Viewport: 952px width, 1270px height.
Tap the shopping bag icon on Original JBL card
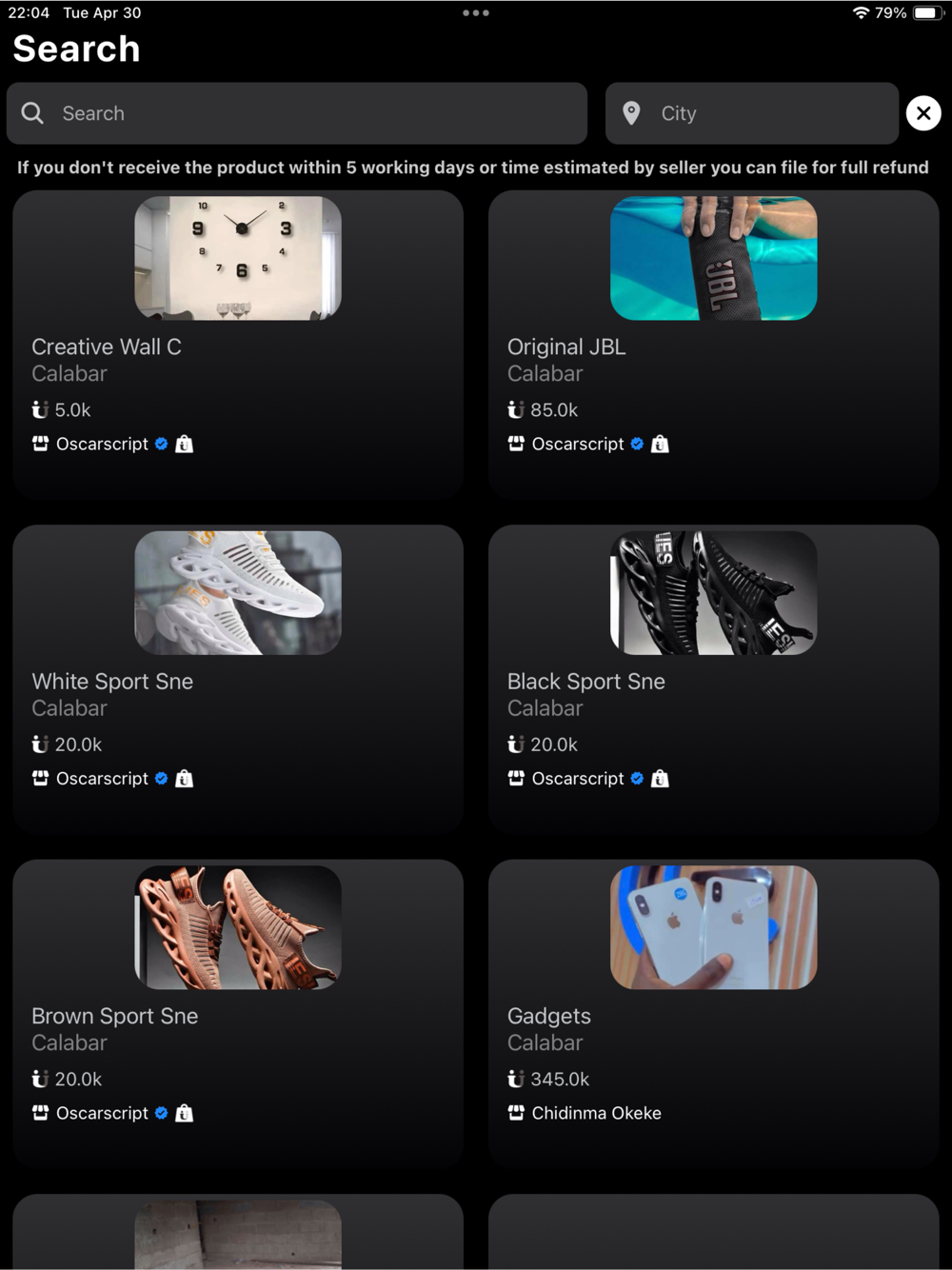[x=660, y=444]
